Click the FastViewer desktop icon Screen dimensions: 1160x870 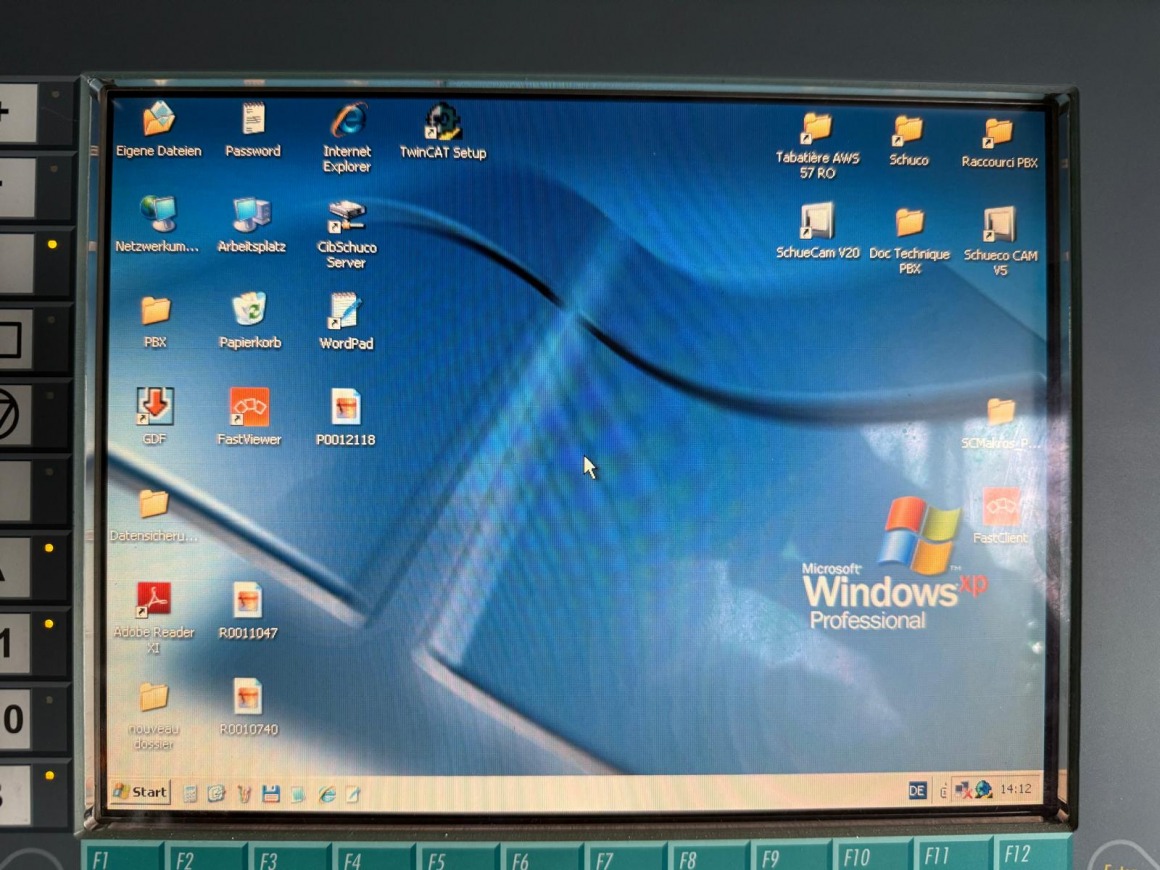click(x=249, y=407)
